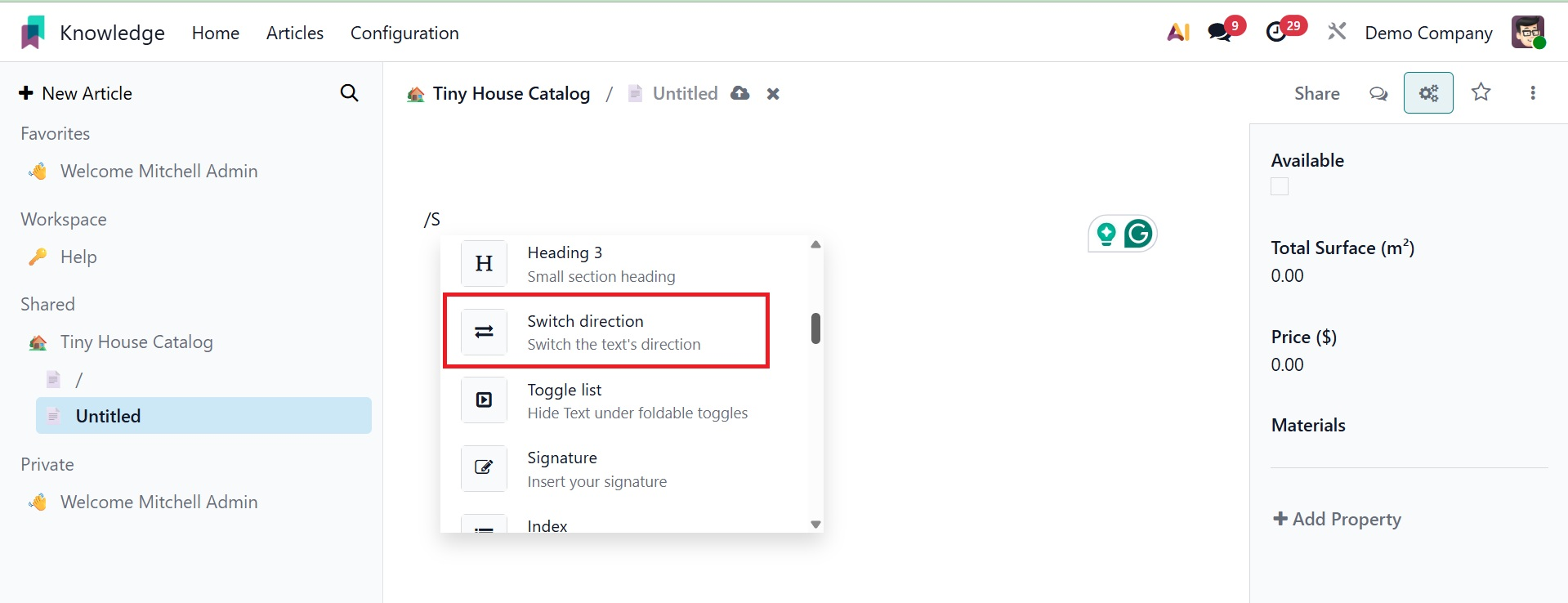Screen dimensions: 1568x603
Task: Open Mitchell Admin user avatar menu
Action: [x=1527, y=33]
